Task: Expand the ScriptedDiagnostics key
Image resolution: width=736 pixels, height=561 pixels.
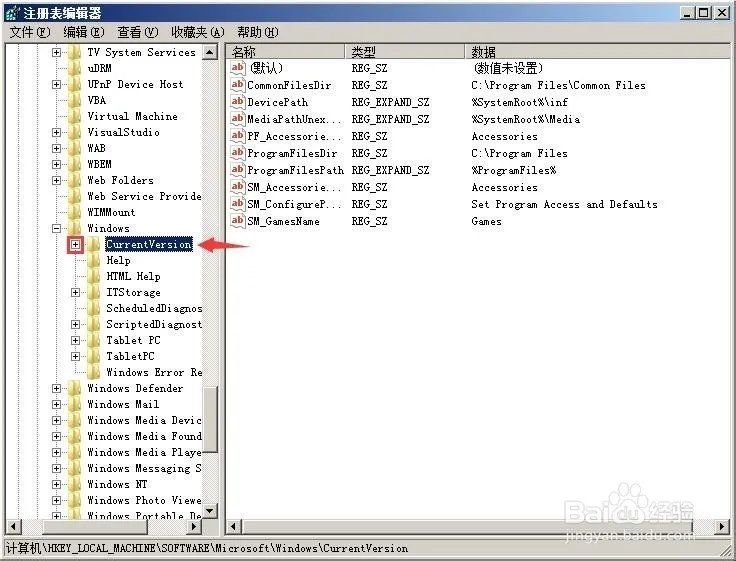Action: tap(75, 324)
